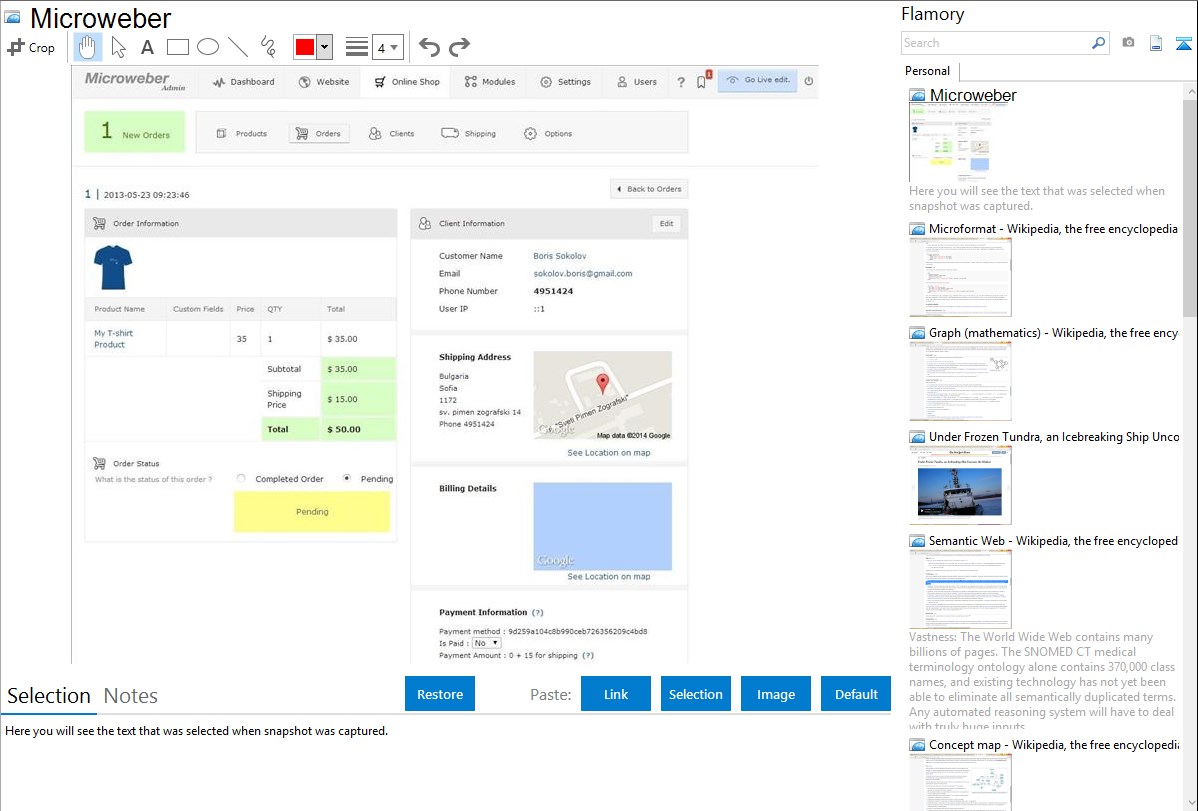Click the Paste Link button
The image size is (1198, 811).
click(x=616, y=694)
